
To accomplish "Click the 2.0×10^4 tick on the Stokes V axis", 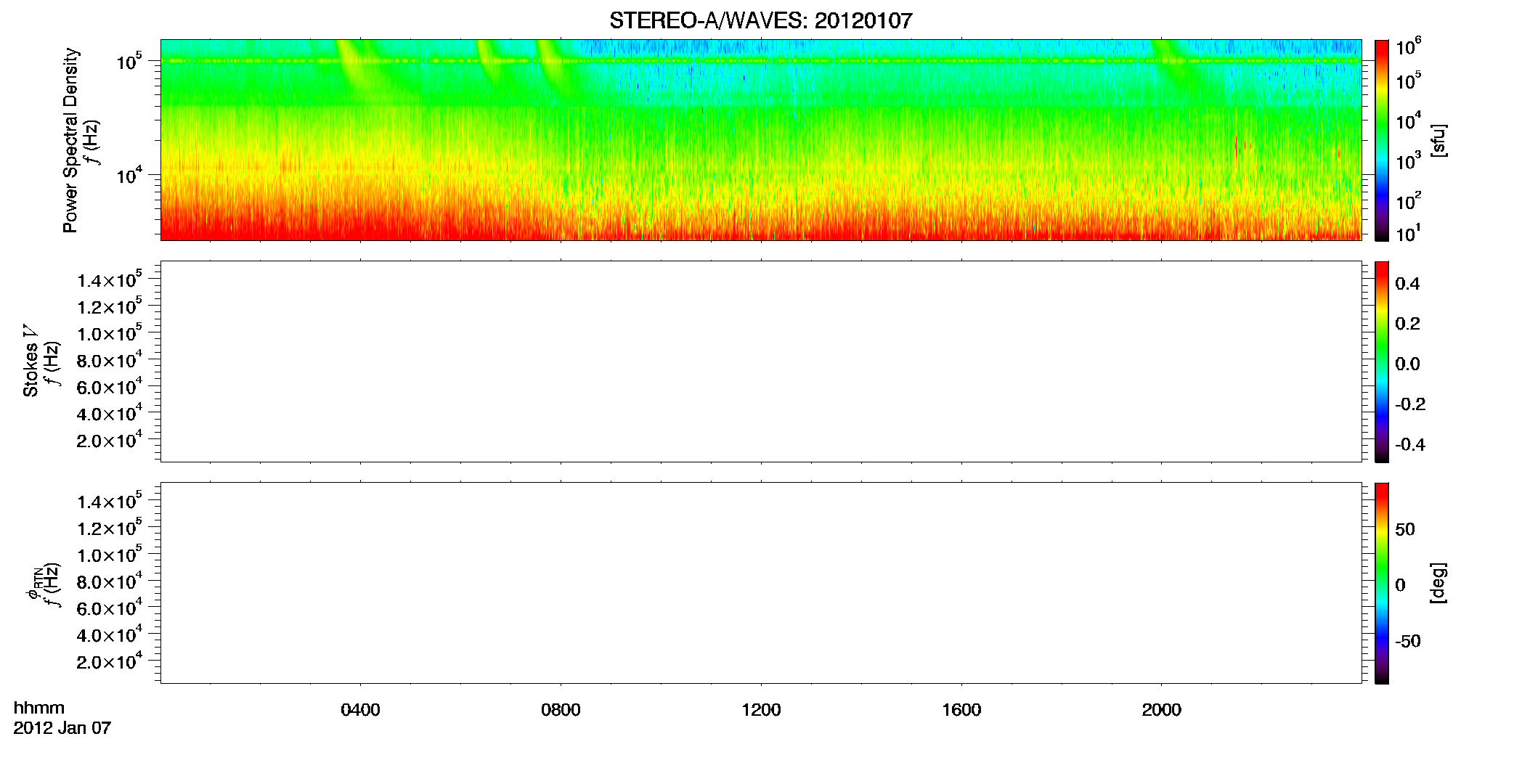I will (110, 440).
